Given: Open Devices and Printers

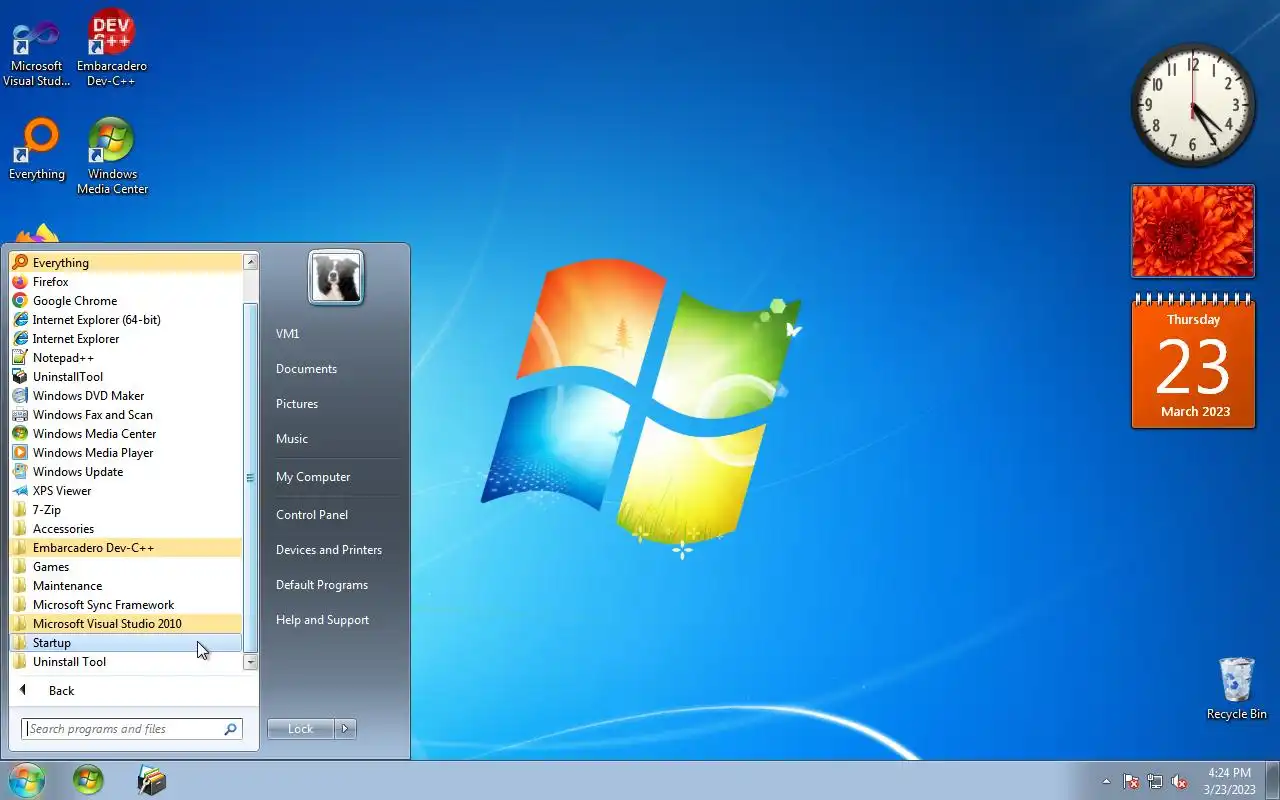Looking at the screenshot, I should [336, 550].
